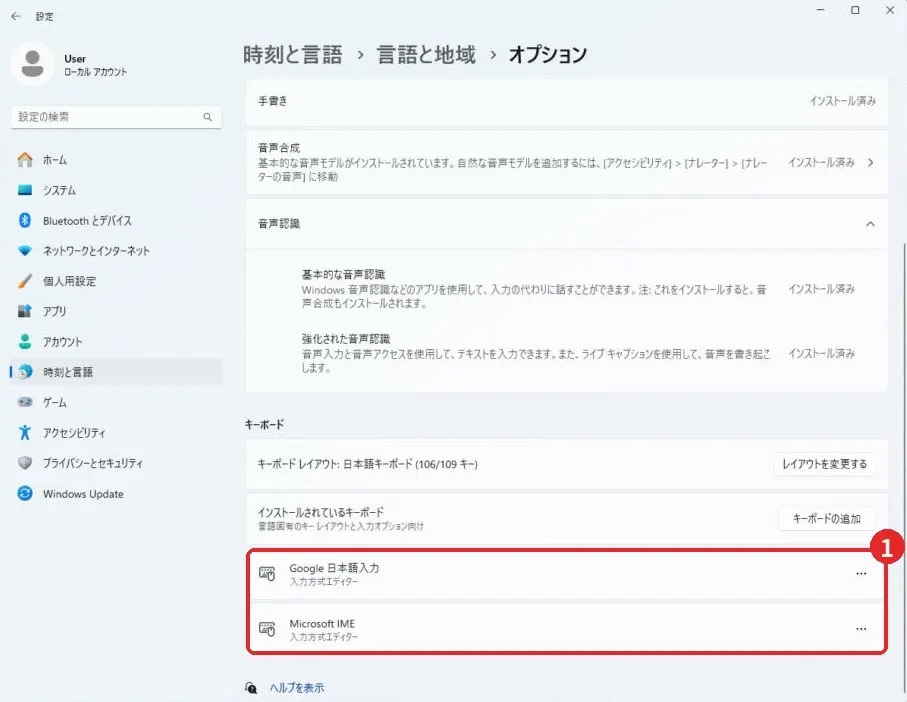Click the システム monitor icon
The height and width of the screenshot is (702, 907).
click(x=25, y=190)
